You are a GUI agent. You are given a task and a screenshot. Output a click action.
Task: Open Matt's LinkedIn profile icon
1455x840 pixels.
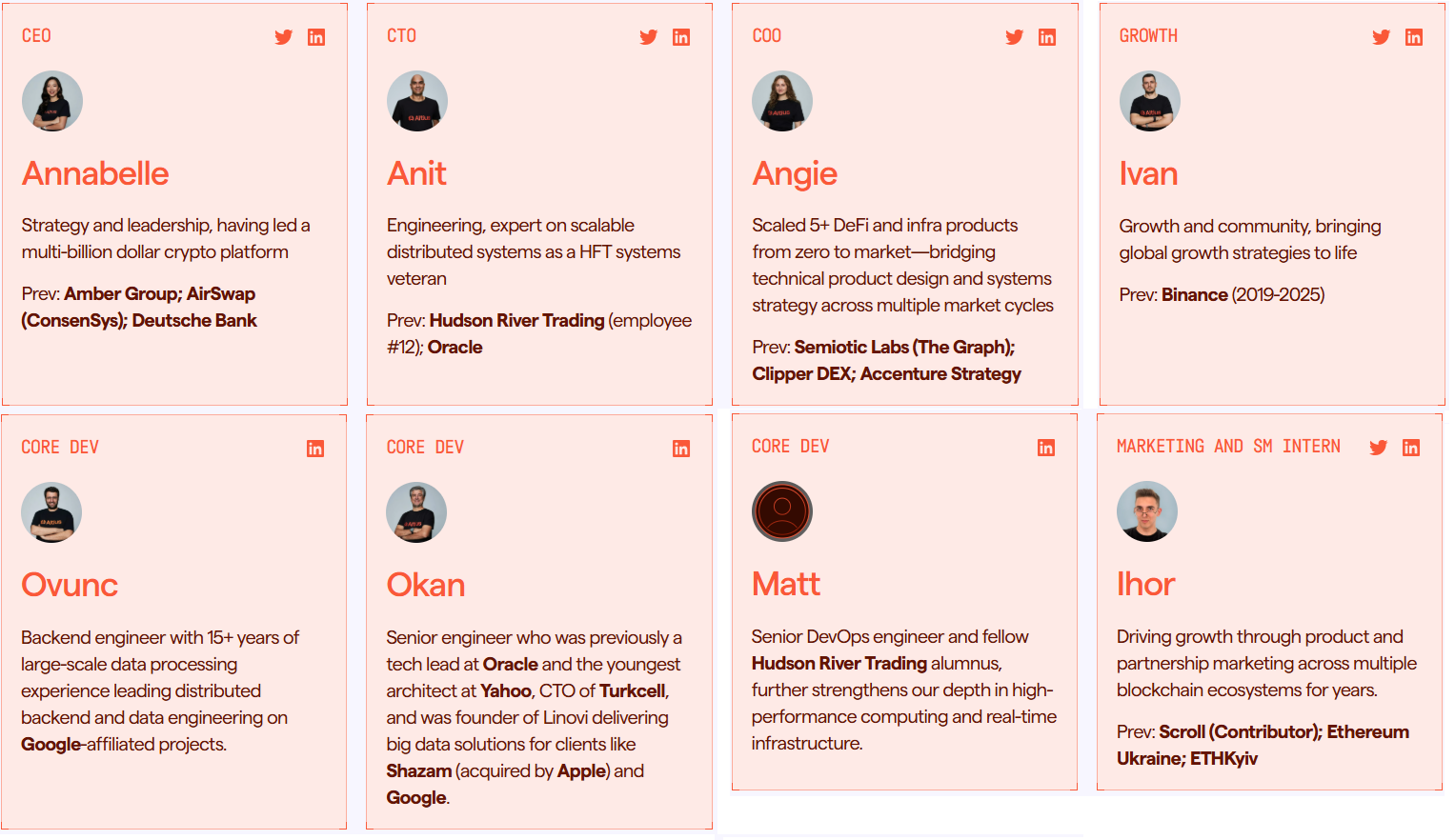coord(1046,448)
